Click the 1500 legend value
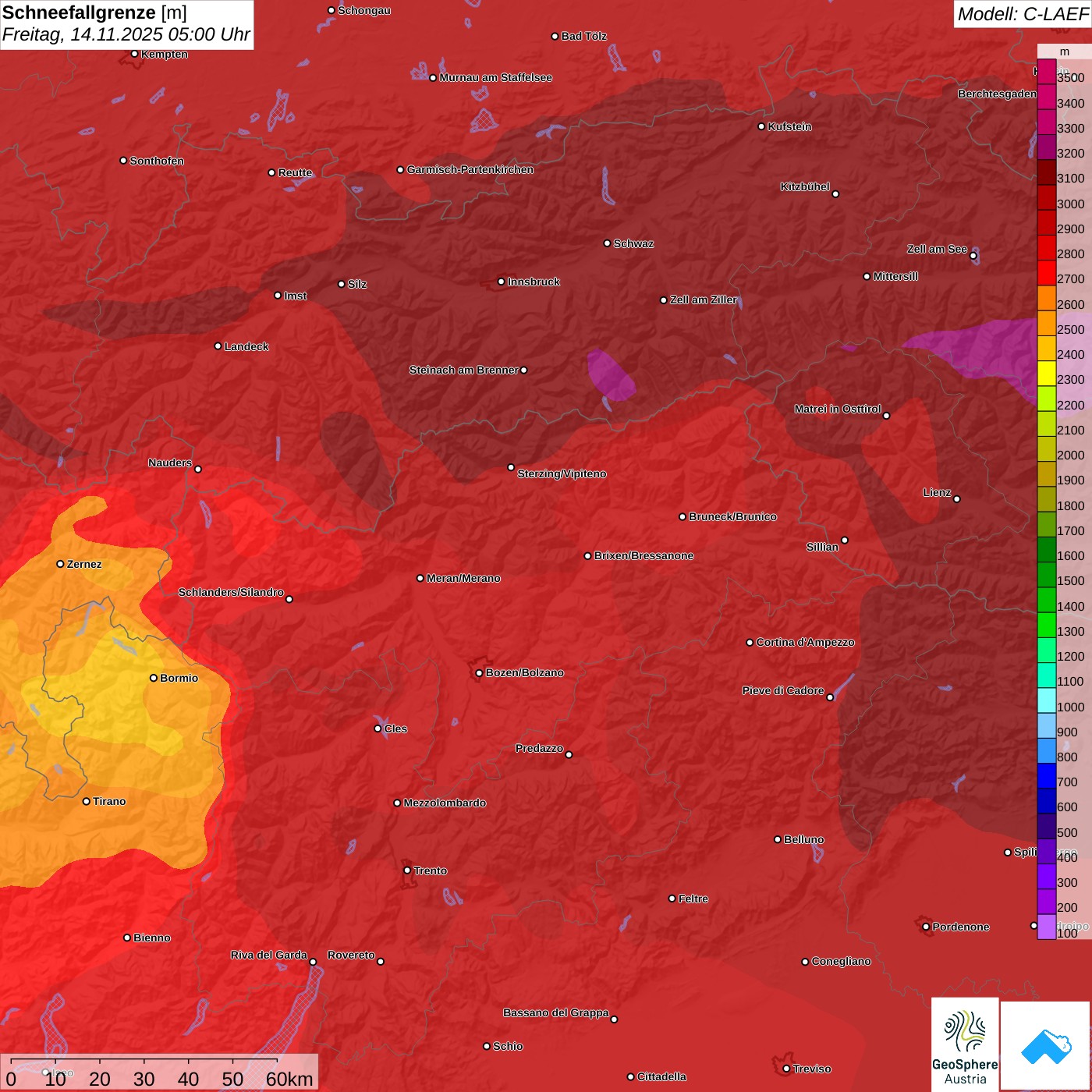 pyautogui.click(x=1071, y=580)
